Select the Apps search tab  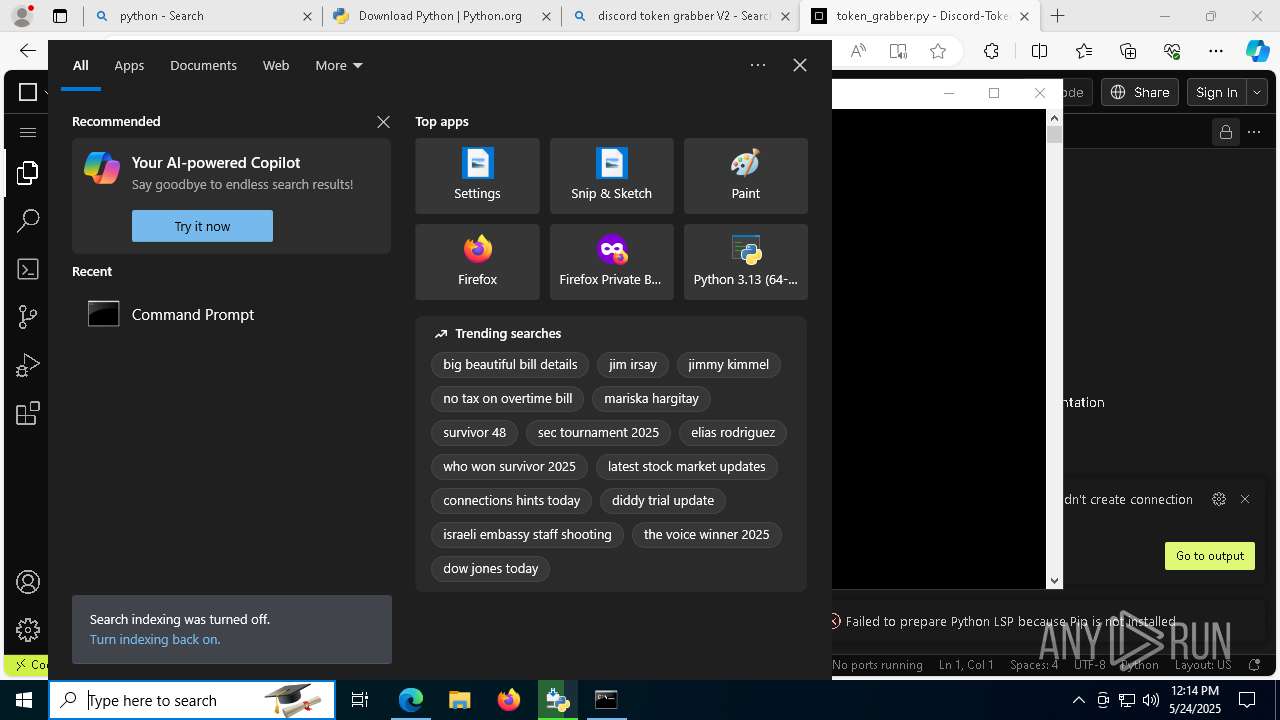point(129,65)
